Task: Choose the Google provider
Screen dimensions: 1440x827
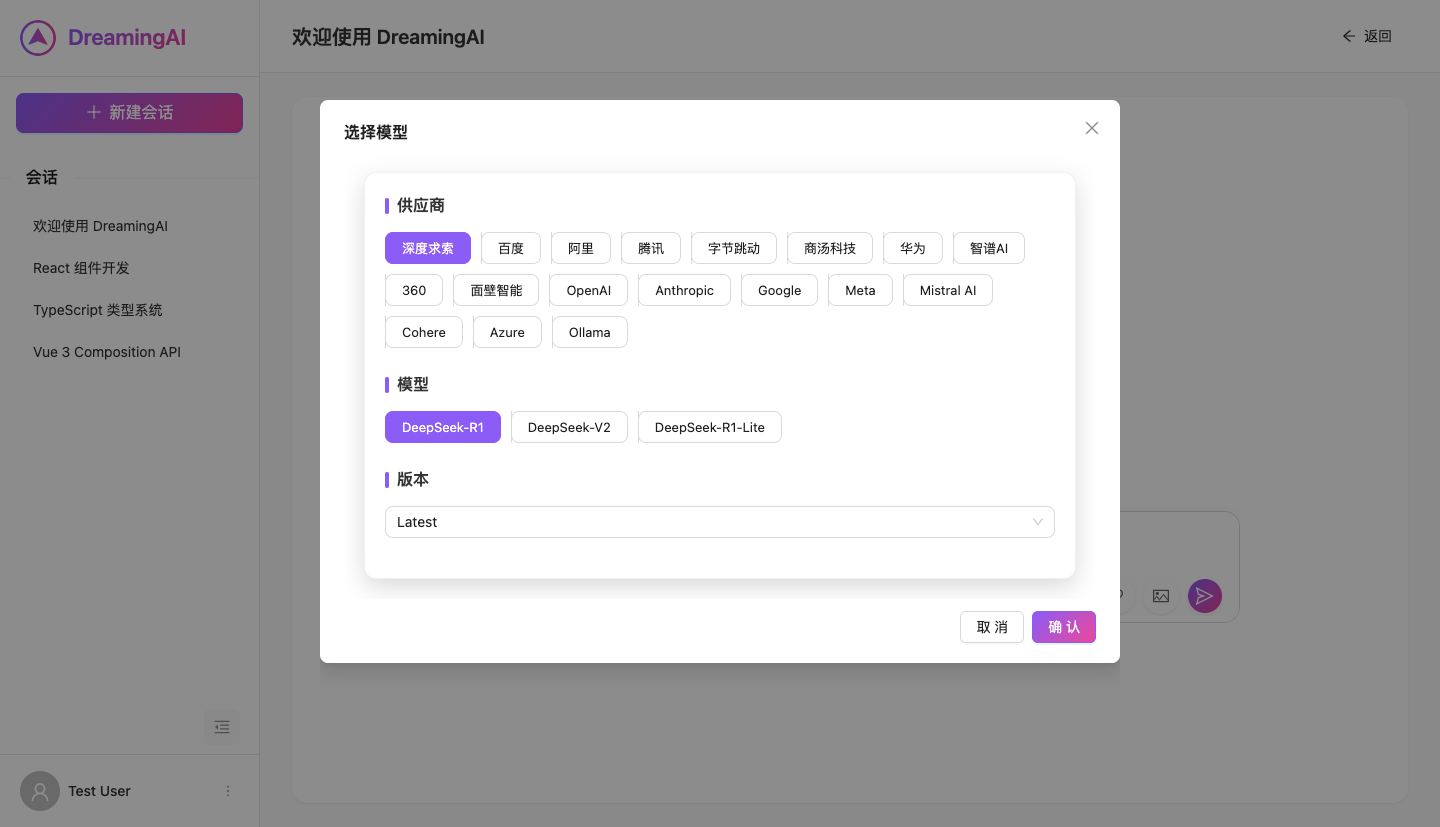Action: pyautogui.click(x=780, y=290)
